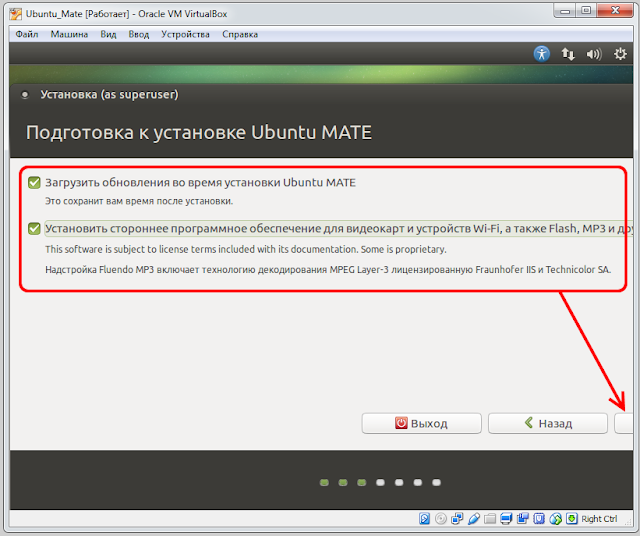Open the Устройства menu
The width and height of the screenshot is (640, 536).
(185, 34)
